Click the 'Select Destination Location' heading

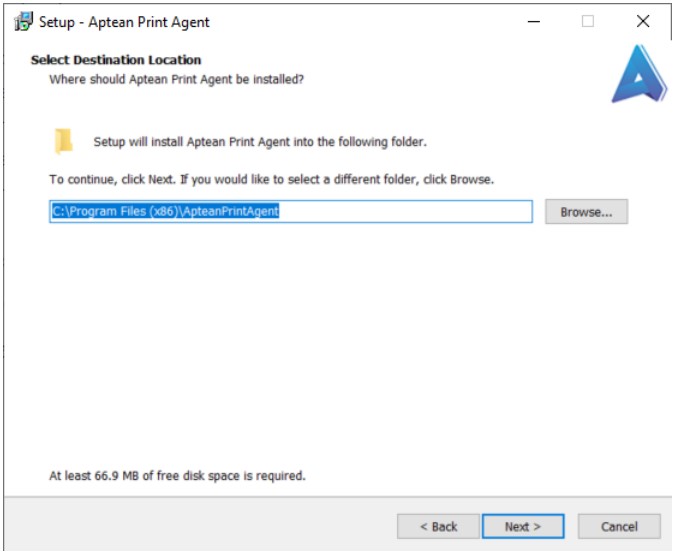point(116,60)
